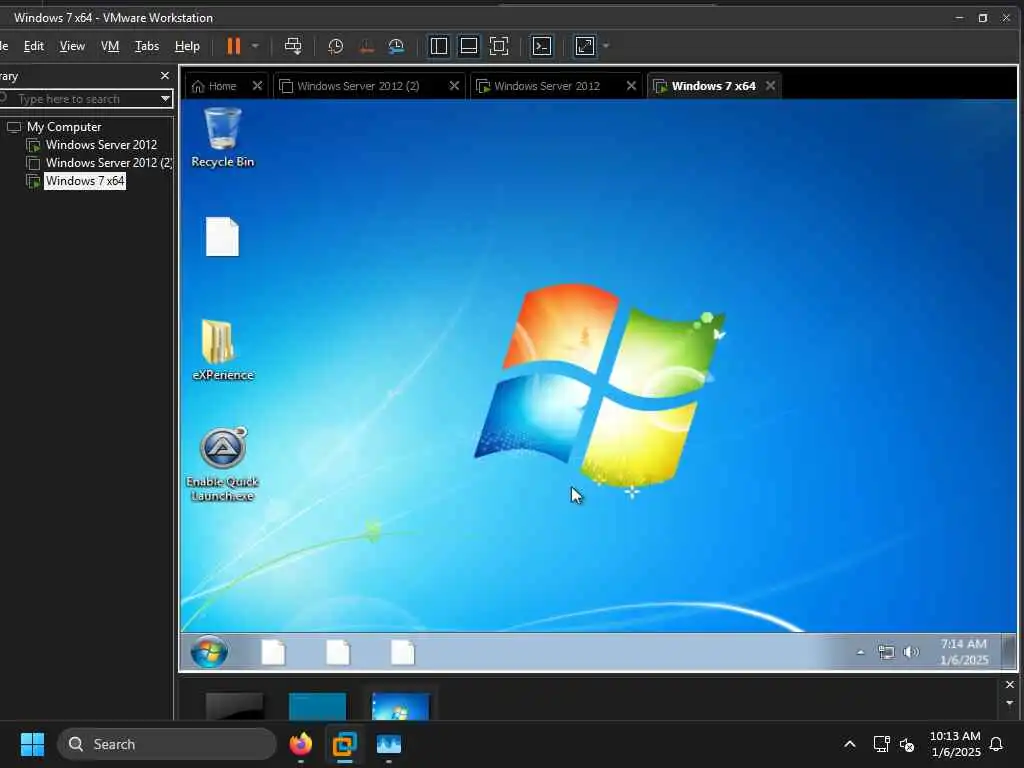Image resolution: width=1024 pixels, height=768 pixels.
Task: Select the Windows 7 x64 tab
Action: [713, 86]
